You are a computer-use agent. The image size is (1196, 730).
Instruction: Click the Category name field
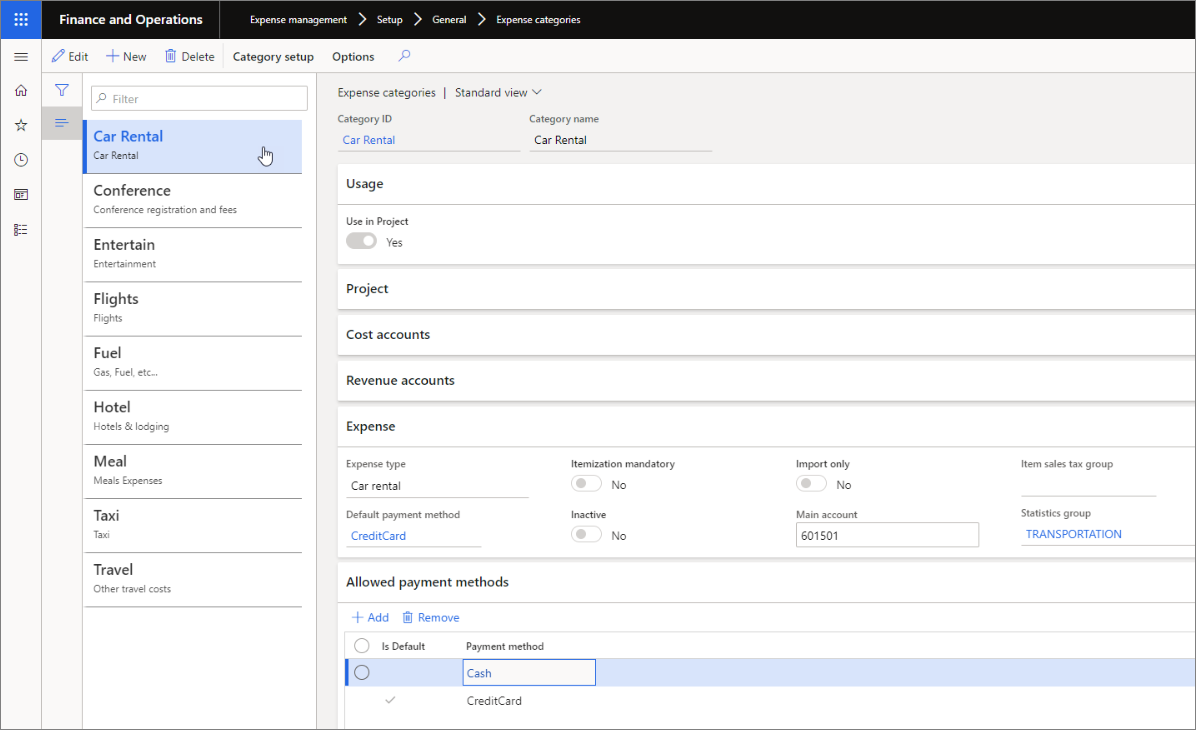(620, 140)
